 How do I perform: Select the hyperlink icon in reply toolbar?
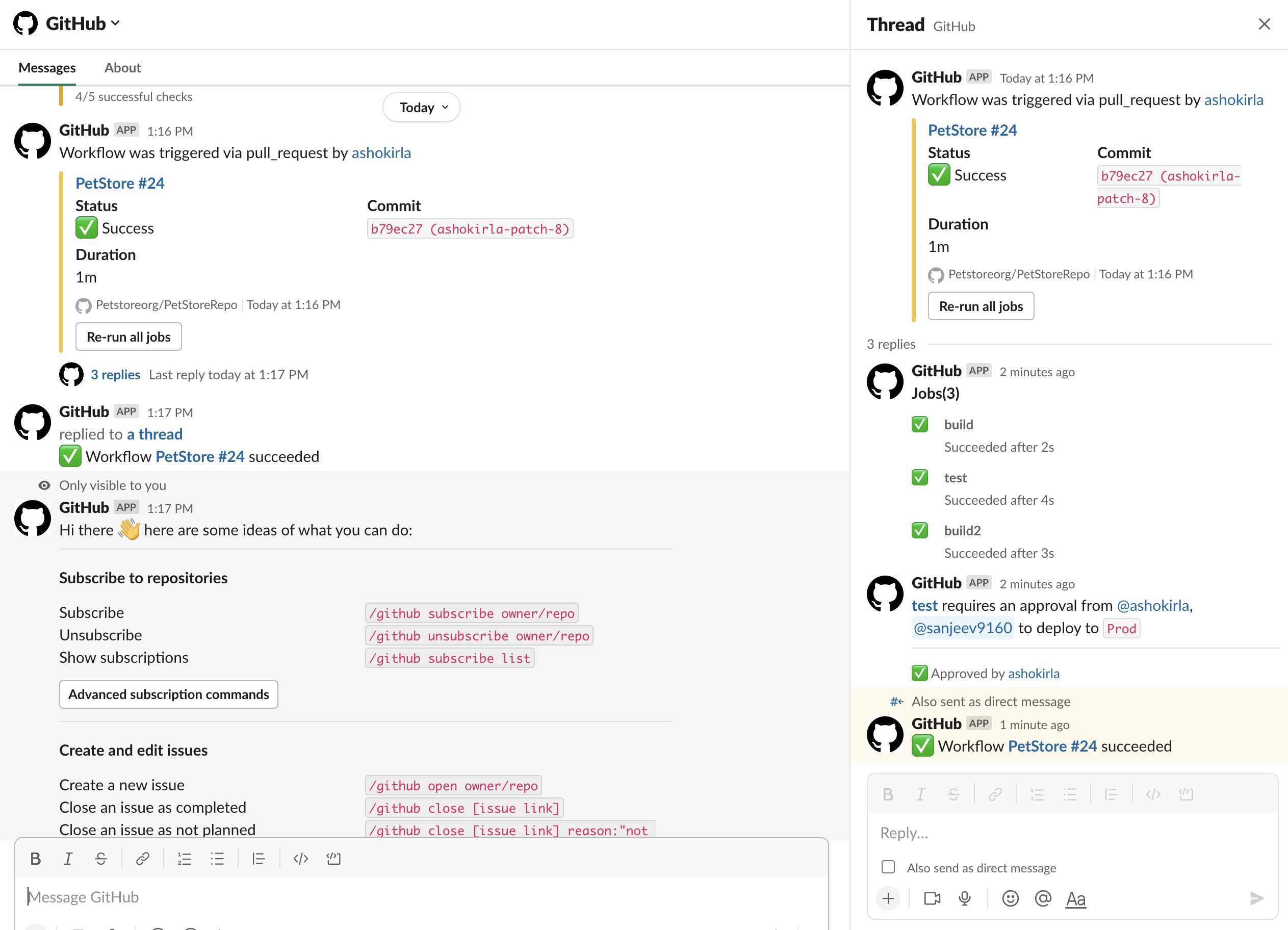coord(994,794)
